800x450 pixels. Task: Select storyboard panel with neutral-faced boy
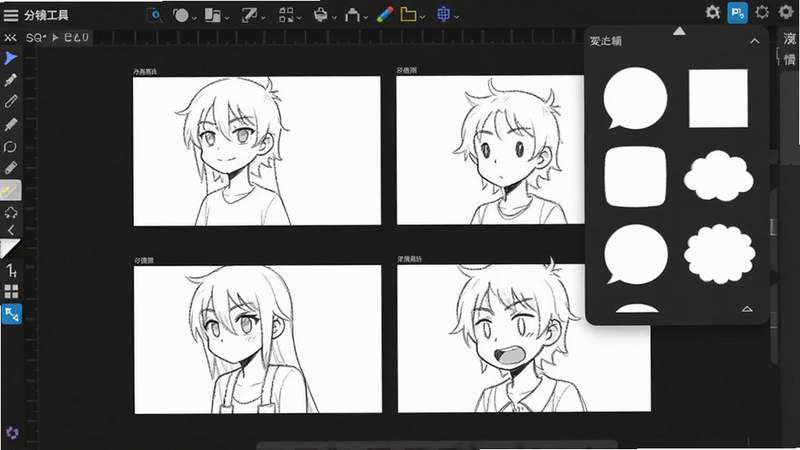tap(490, 149)
